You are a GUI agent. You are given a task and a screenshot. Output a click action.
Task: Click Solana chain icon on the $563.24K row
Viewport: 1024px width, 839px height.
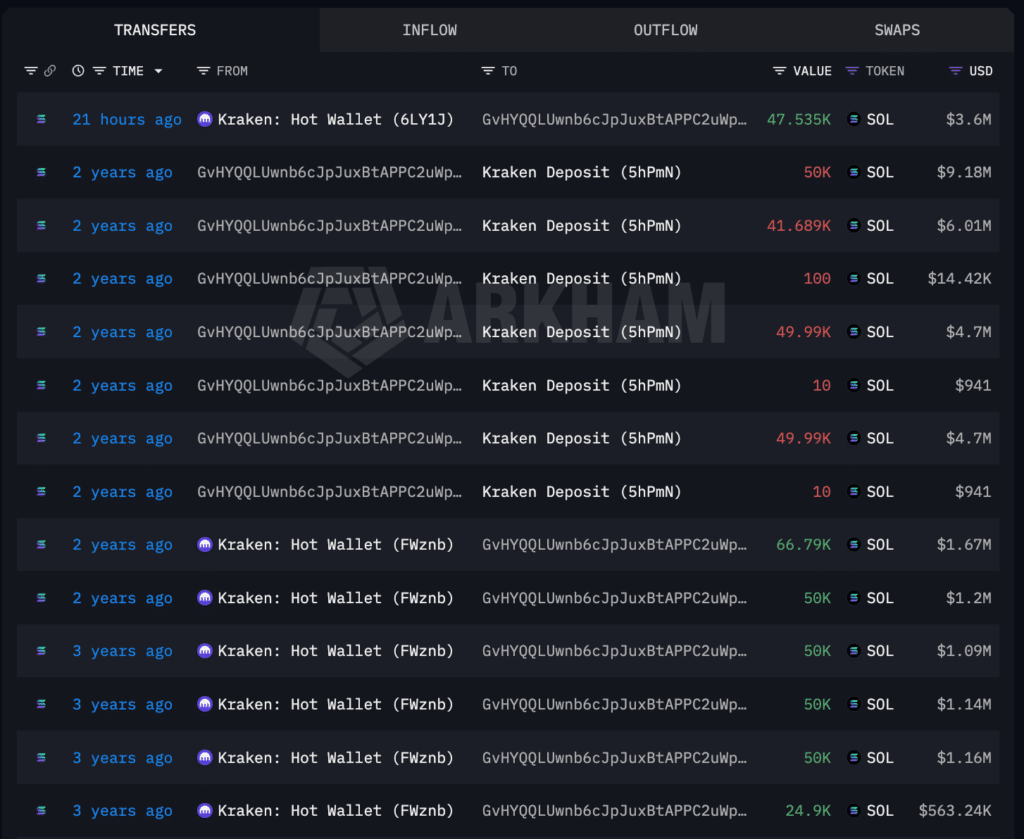41,810
